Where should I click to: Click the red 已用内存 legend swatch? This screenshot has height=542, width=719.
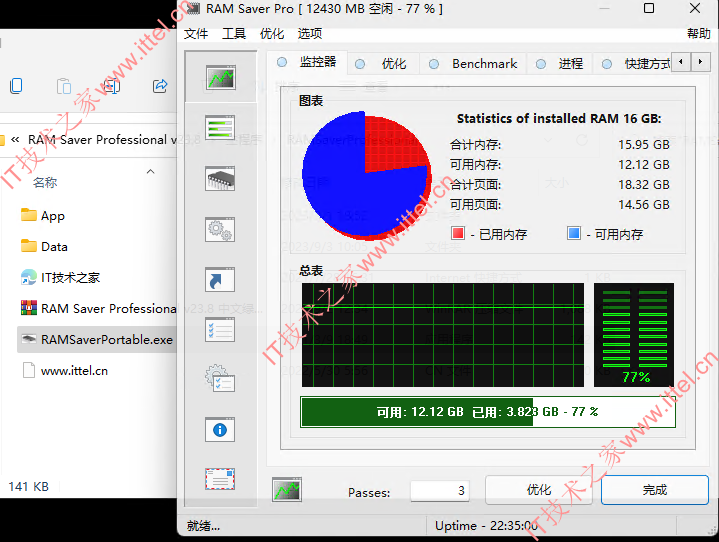[458, 233]
